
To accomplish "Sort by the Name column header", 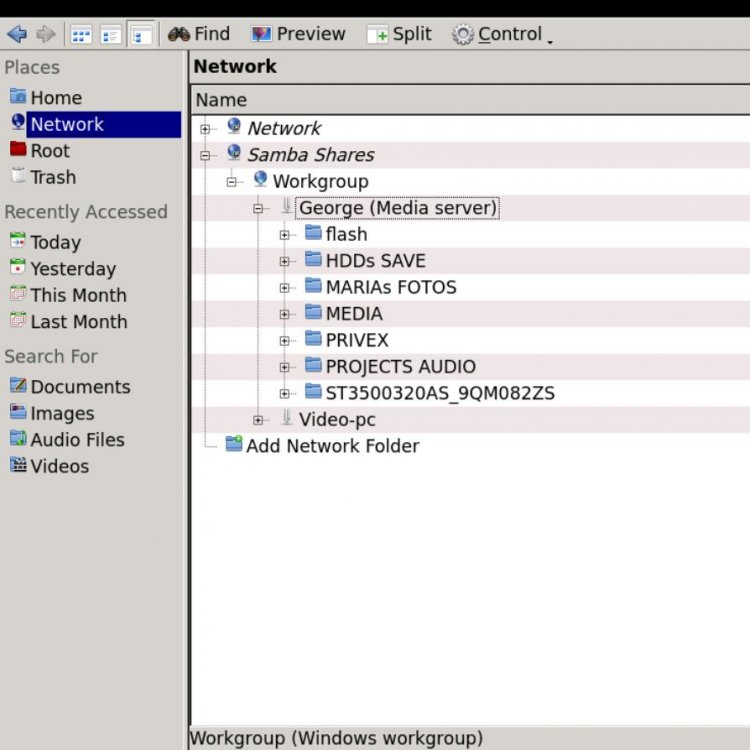I will point(470,100).
